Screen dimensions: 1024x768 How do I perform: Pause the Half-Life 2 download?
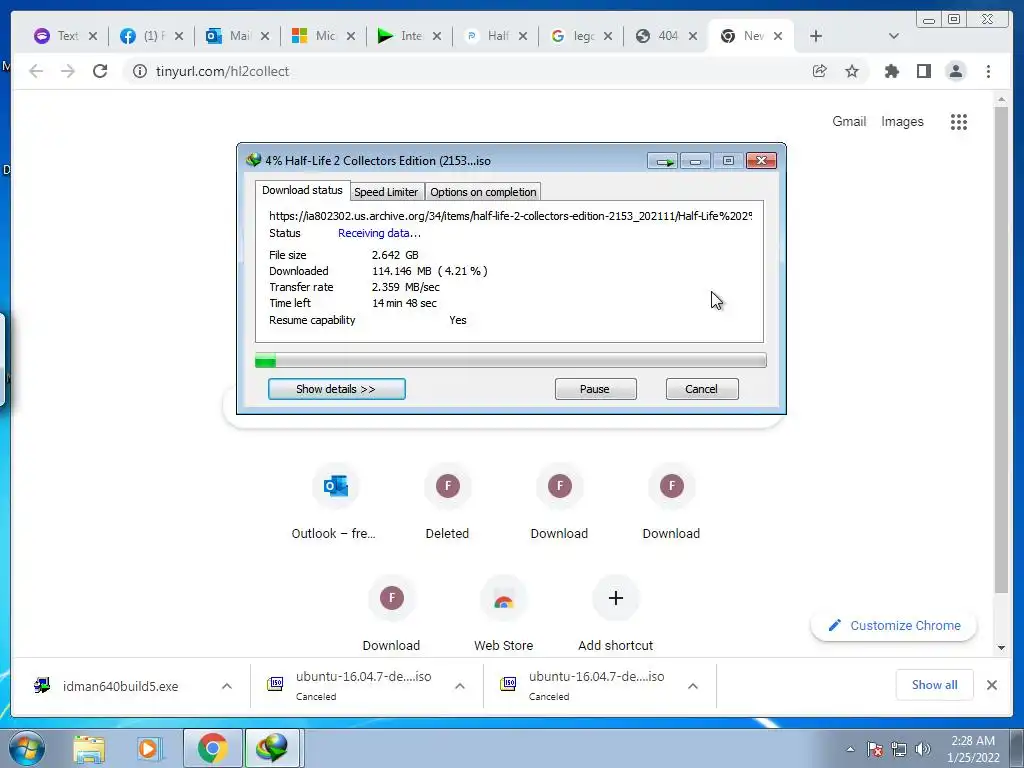[x=595, y=389]
